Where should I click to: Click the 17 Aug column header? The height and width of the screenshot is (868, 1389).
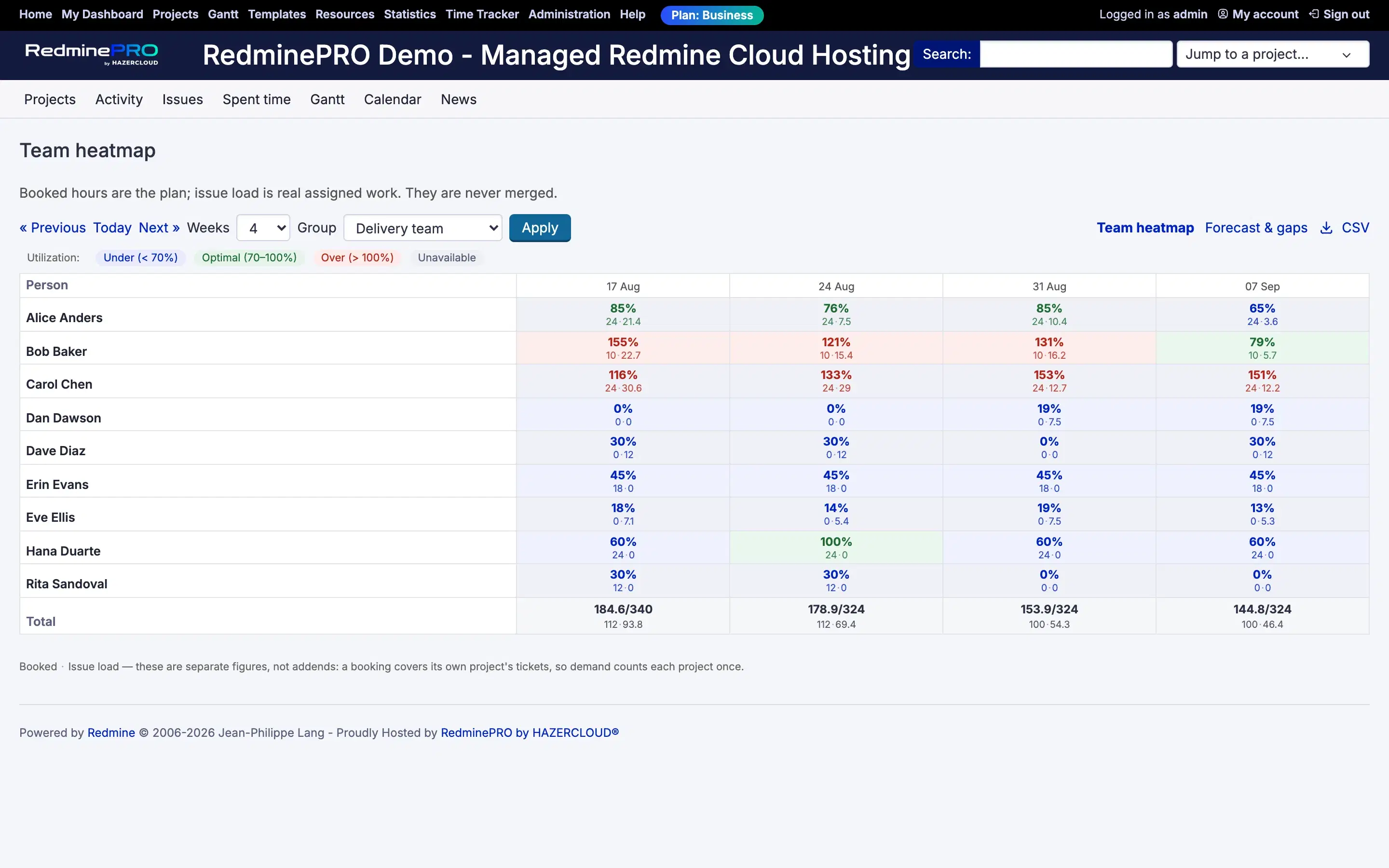point(623,286)
